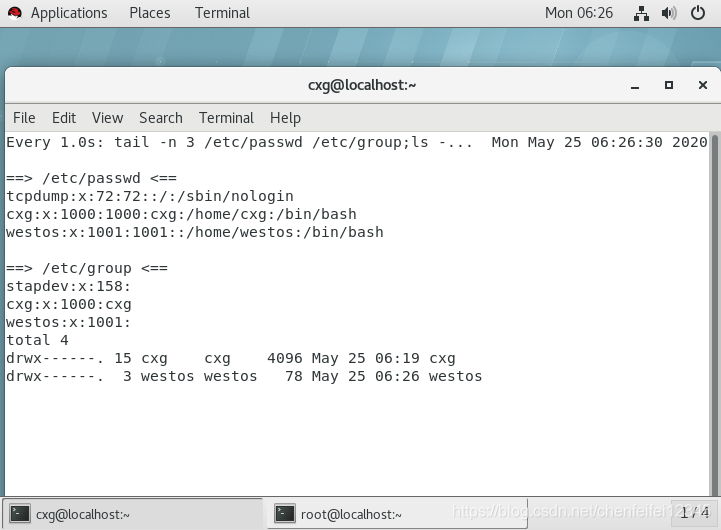The width and height of the screenshot is (721, 530).
Task: Click the volume speaker icon
Action: (669, 13)
